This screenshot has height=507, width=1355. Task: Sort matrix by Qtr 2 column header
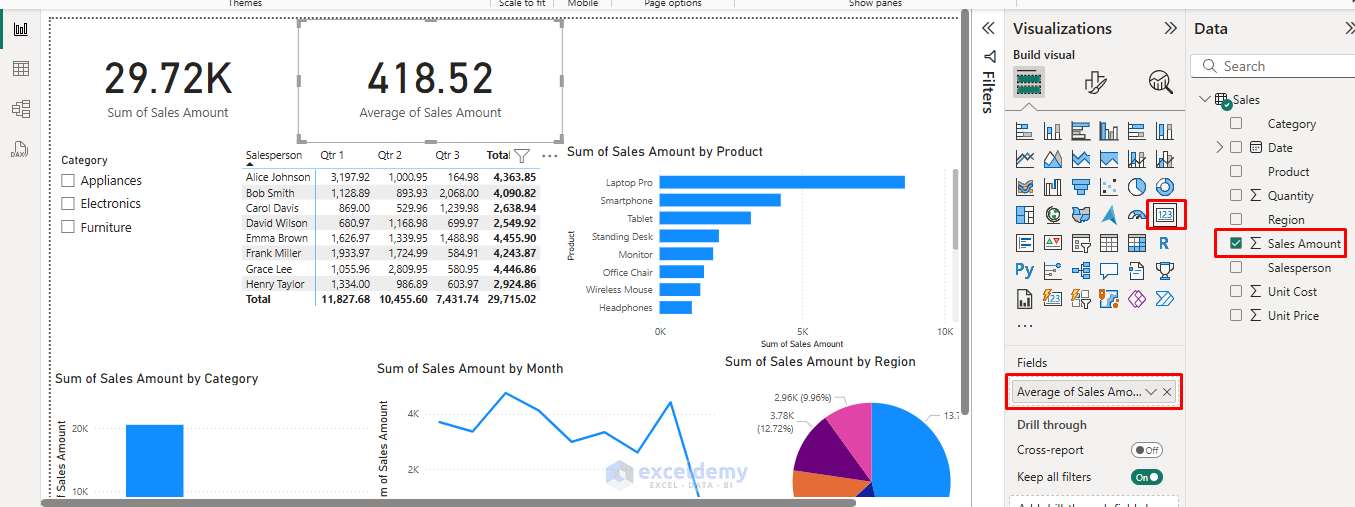click(390, 155)
